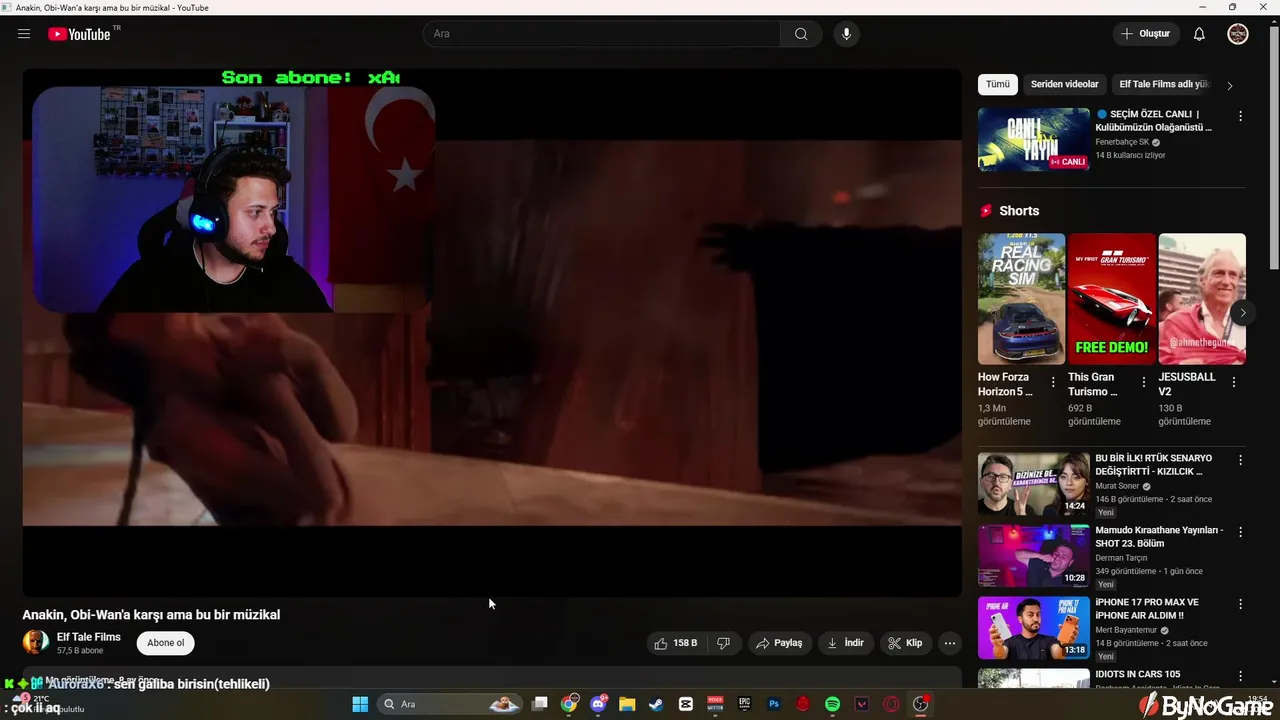Select the Tümü filter chip
This screenshot has width=1280, height=720.
[x=997, y=85]
